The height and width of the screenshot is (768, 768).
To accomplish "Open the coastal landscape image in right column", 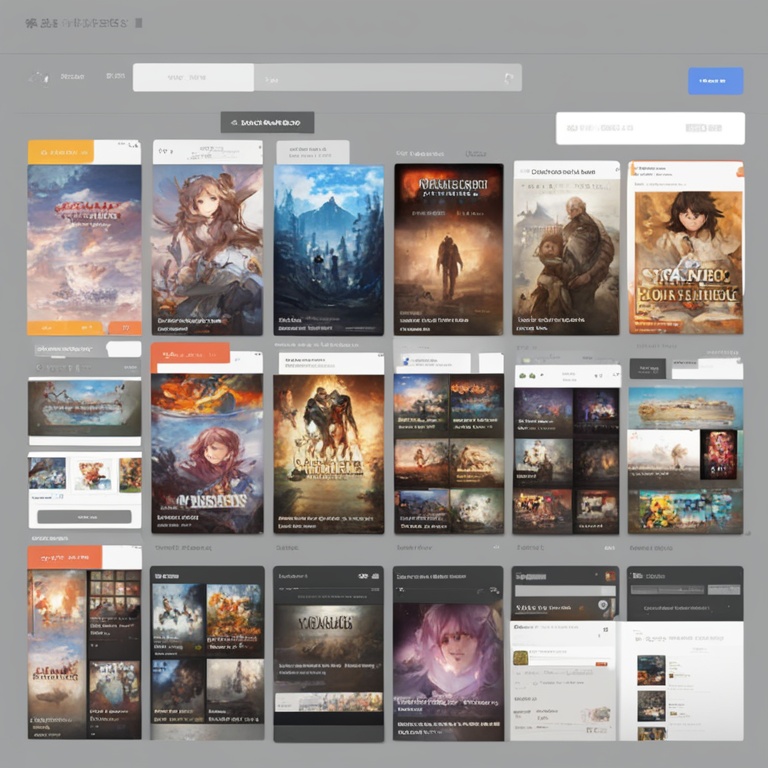I will coord(686,408).
